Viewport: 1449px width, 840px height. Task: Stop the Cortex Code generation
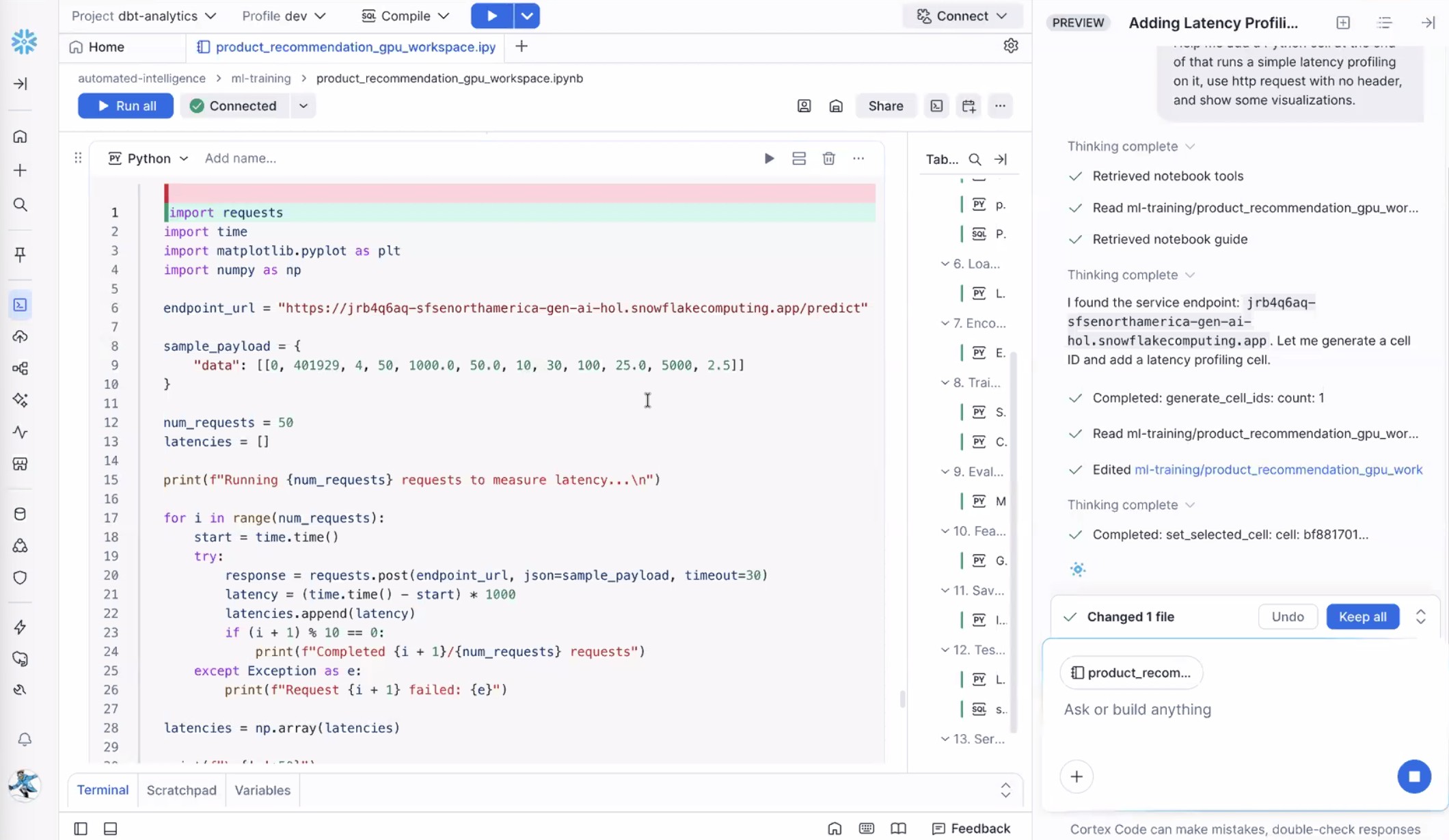(1413, 776)
